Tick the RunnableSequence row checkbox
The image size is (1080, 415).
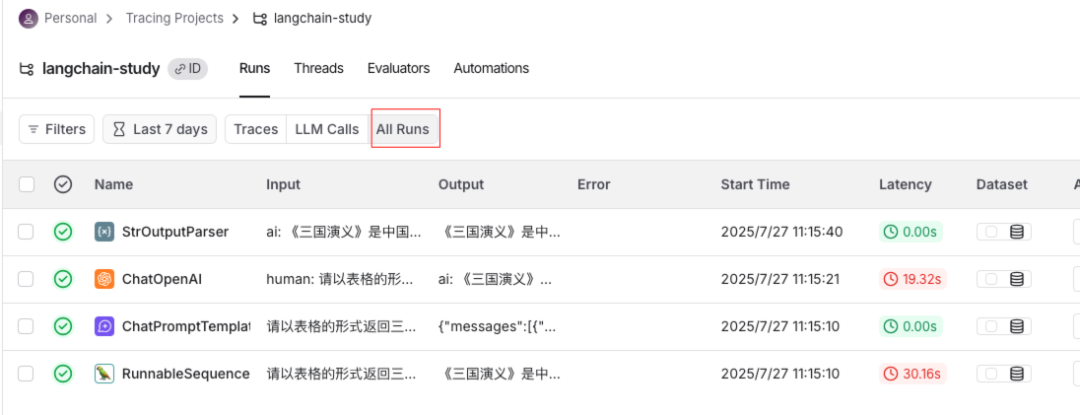(26, 374)
